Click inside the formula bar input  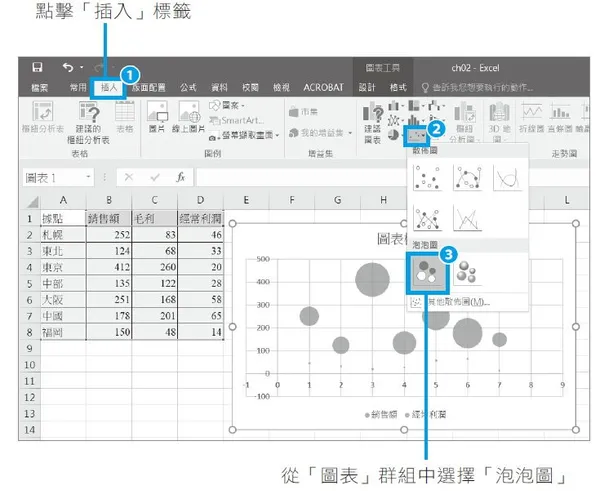pos(302,178)
